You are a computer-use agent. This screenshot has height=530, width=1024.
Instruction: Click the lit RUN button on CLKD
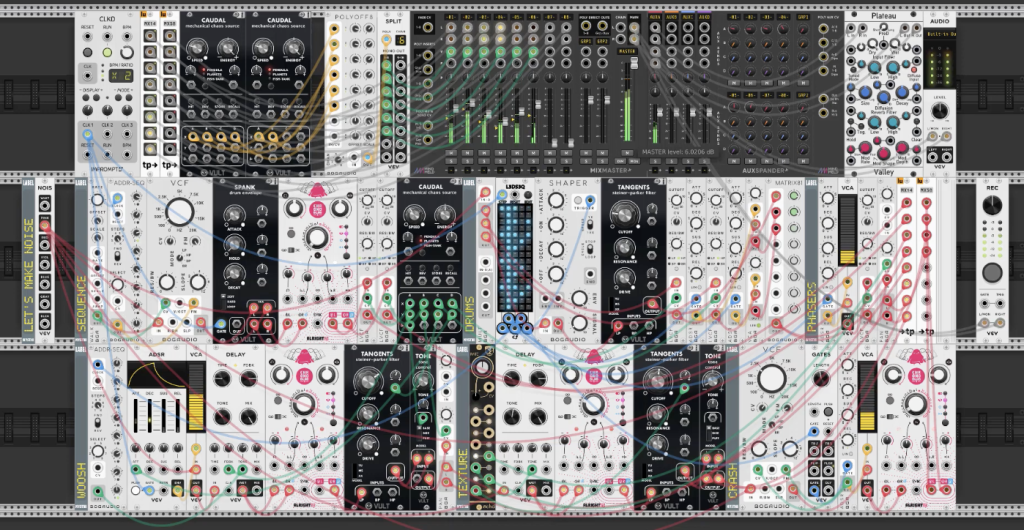(x=106, y=52)
